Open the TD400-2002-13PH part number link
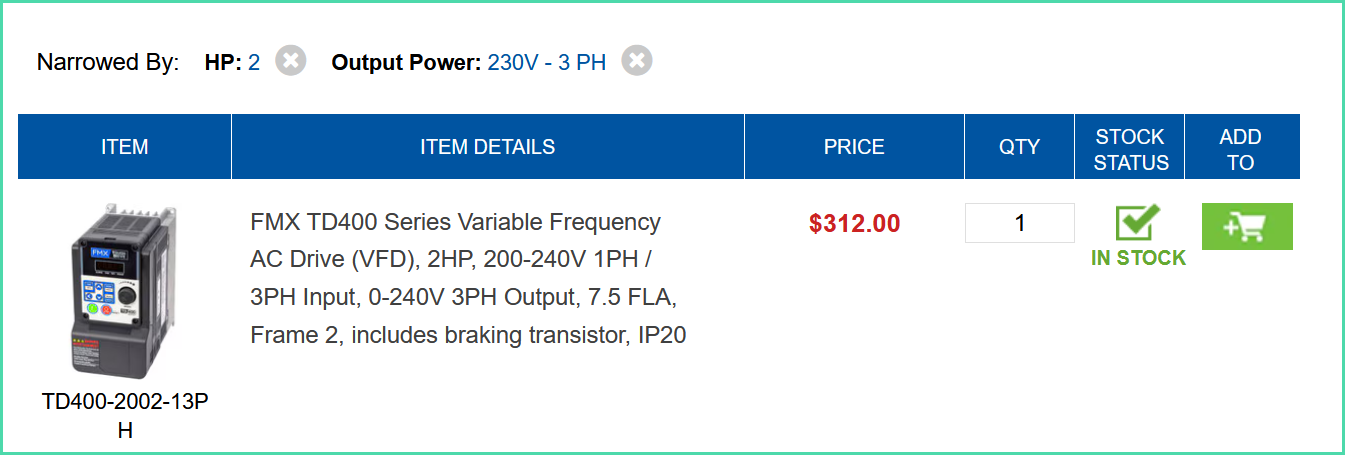 [125, 415]
